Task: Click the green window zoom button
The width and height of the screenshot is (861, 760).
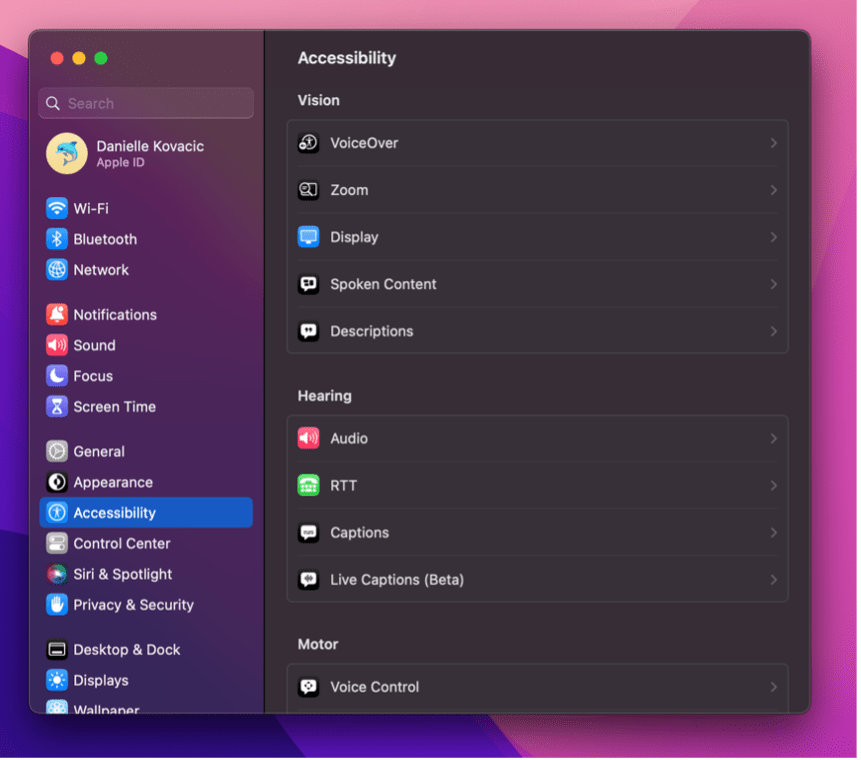Action: pos(101,58)
